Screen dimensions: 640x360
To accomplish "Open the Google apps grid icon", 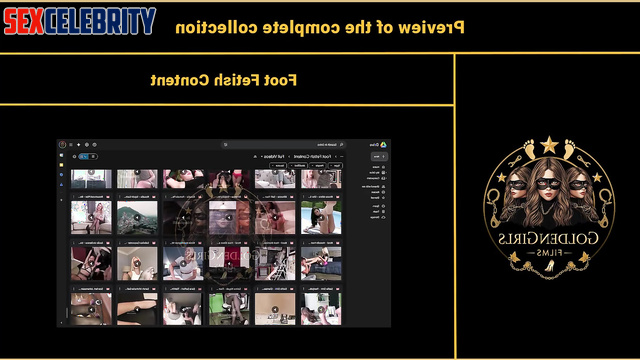I will [71, 144].
